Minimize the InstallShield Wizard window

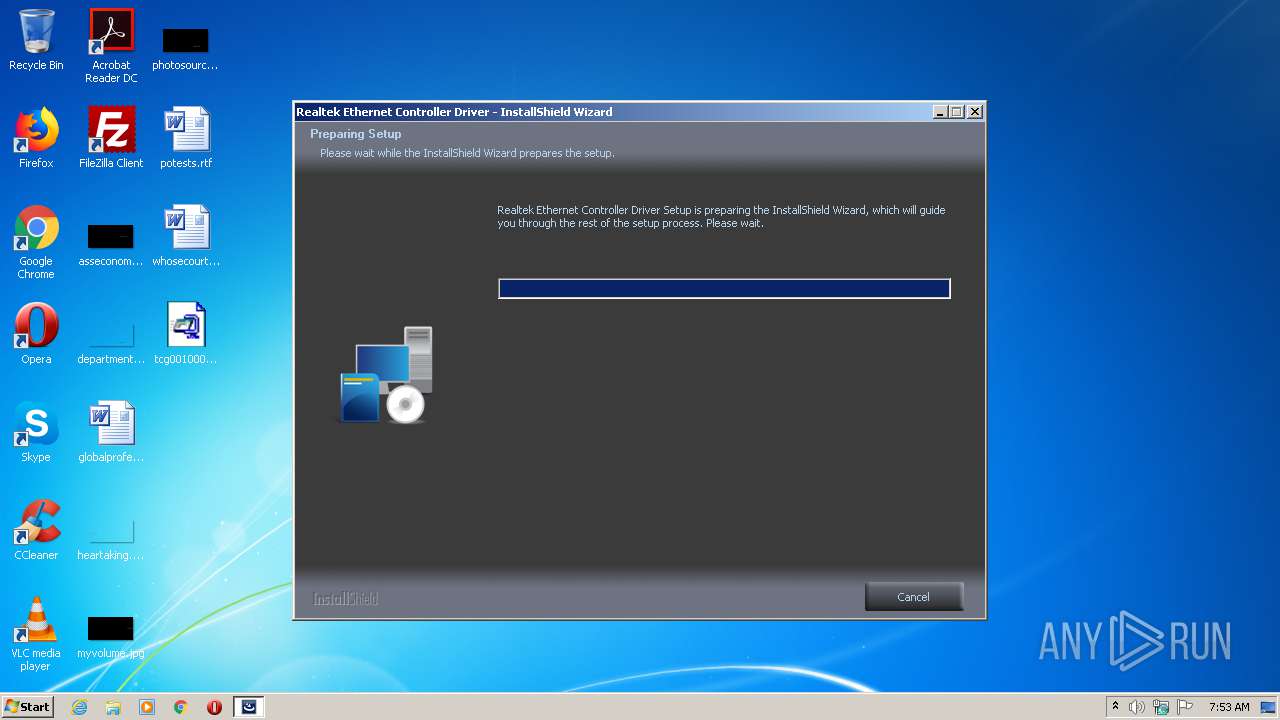click(x=940, y=112)
